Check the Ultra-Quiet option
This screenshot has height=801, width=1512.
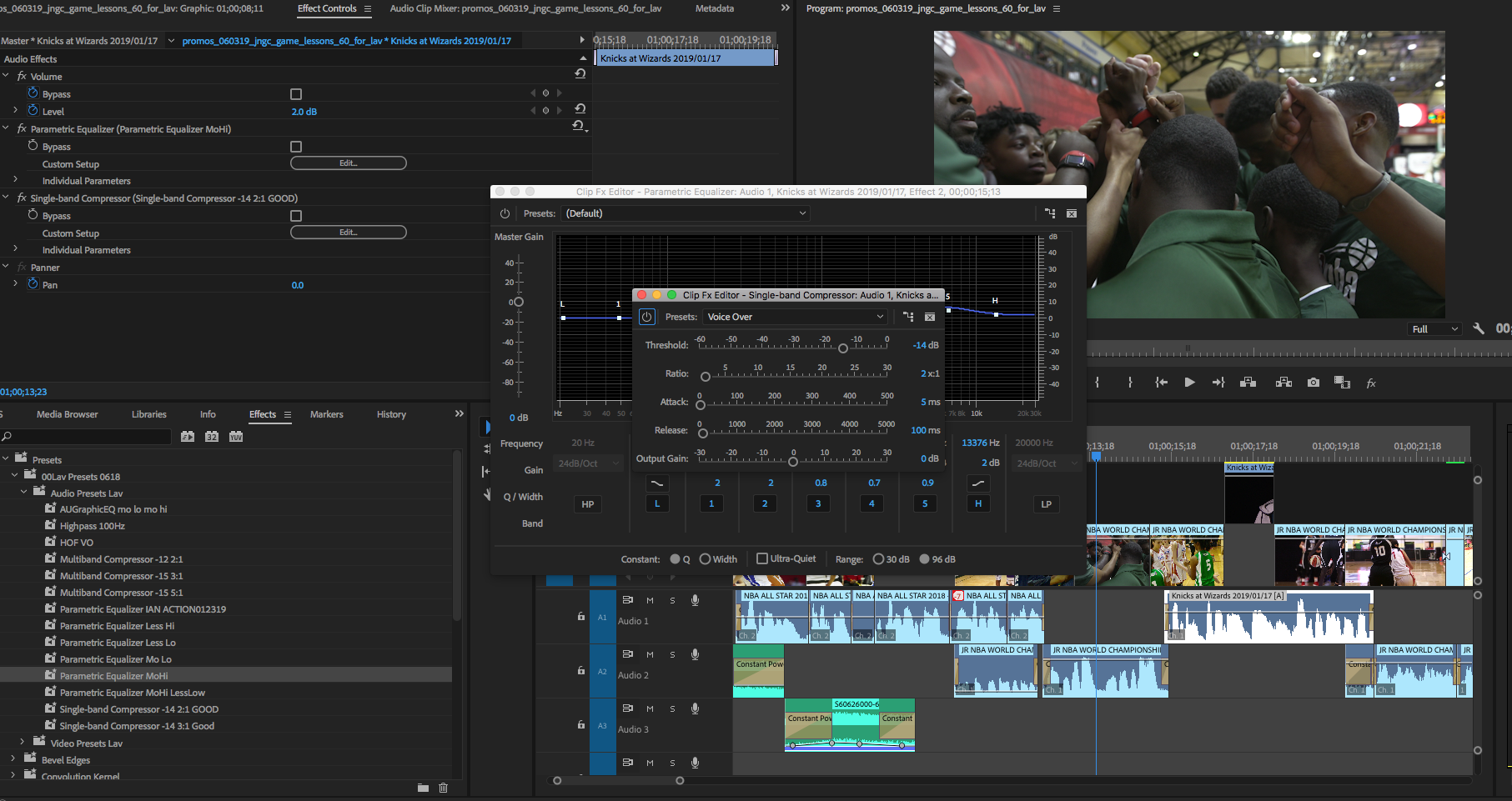click(x=762, y=558)
